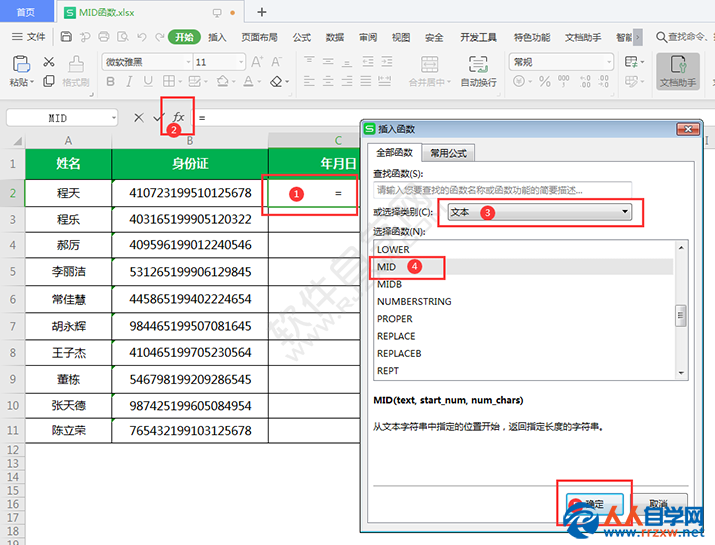Click the new tab plus button
The width and height of the screenshot is (715, 545).
[262, 12]
